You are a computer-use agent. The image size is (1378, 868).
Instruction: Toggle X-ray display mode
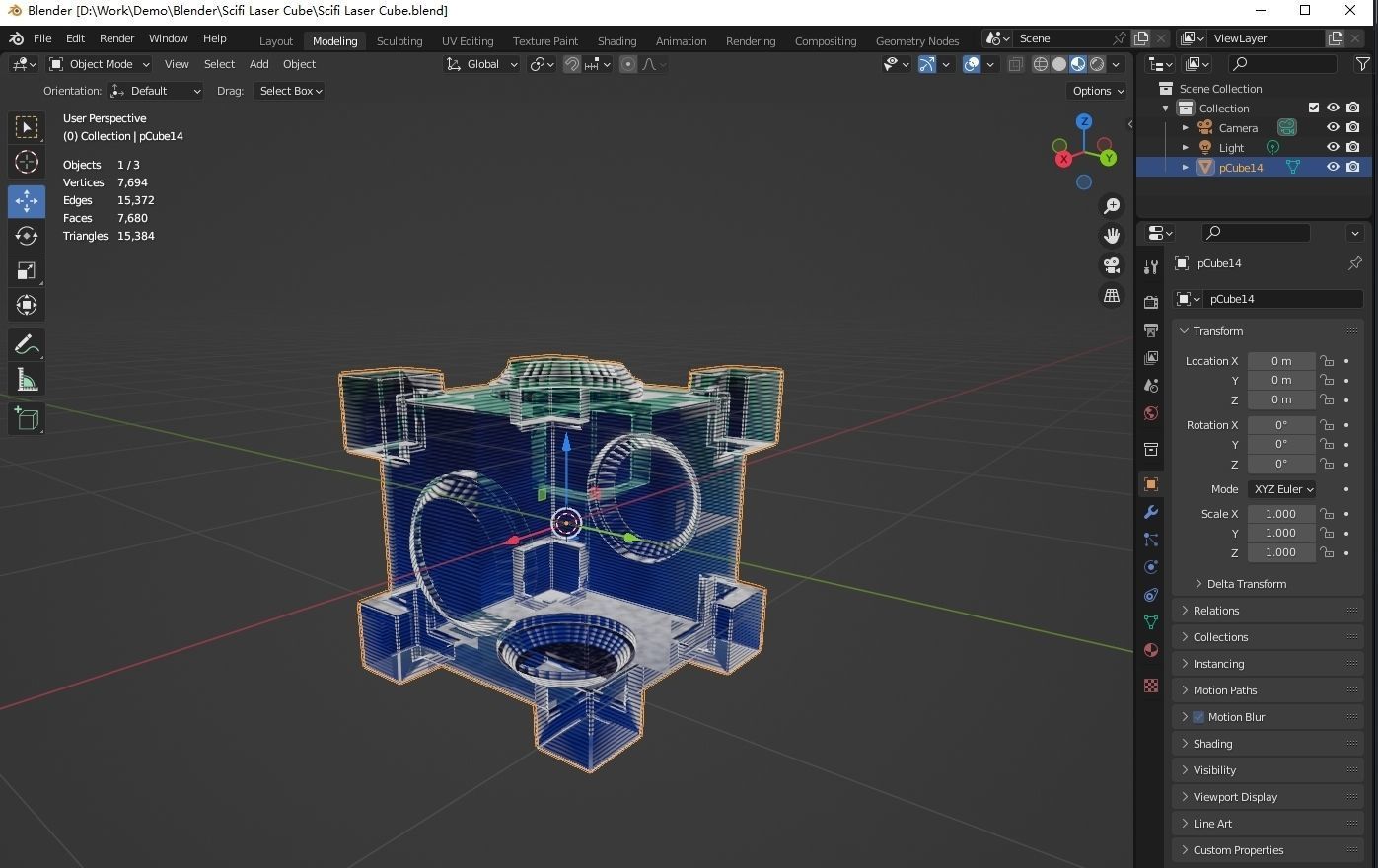pos(1015,64)
